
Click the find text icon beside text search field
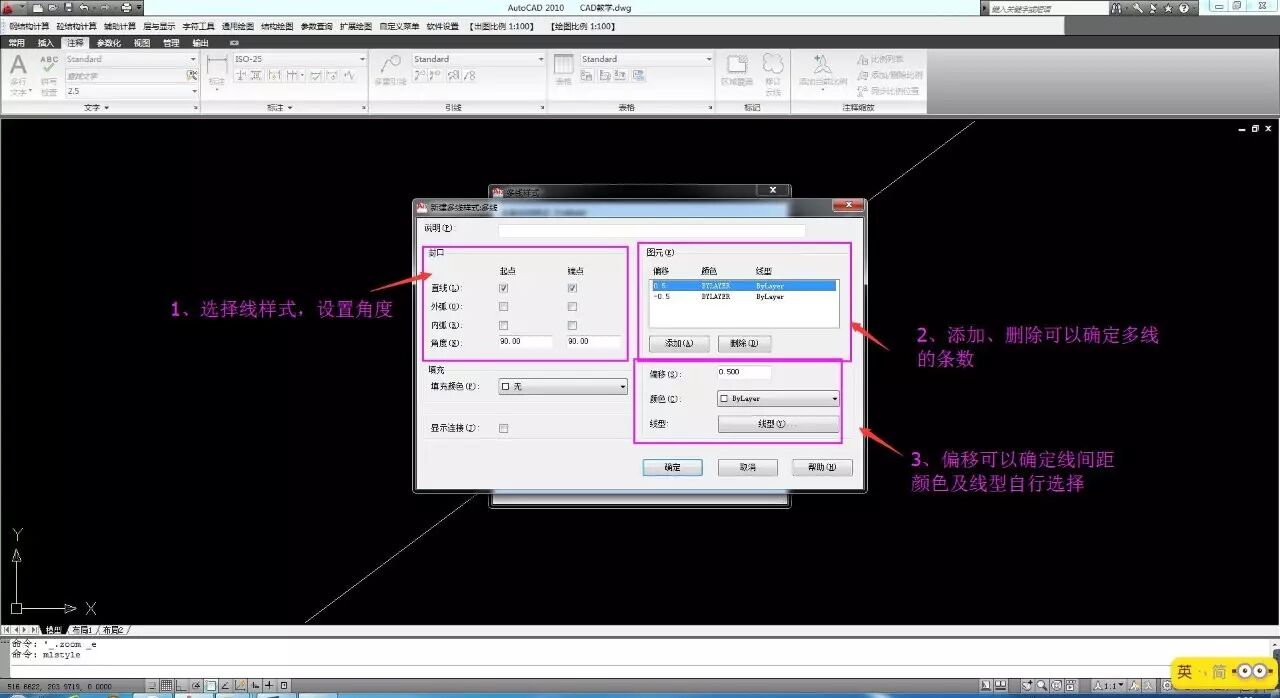[x=193, y=75]
